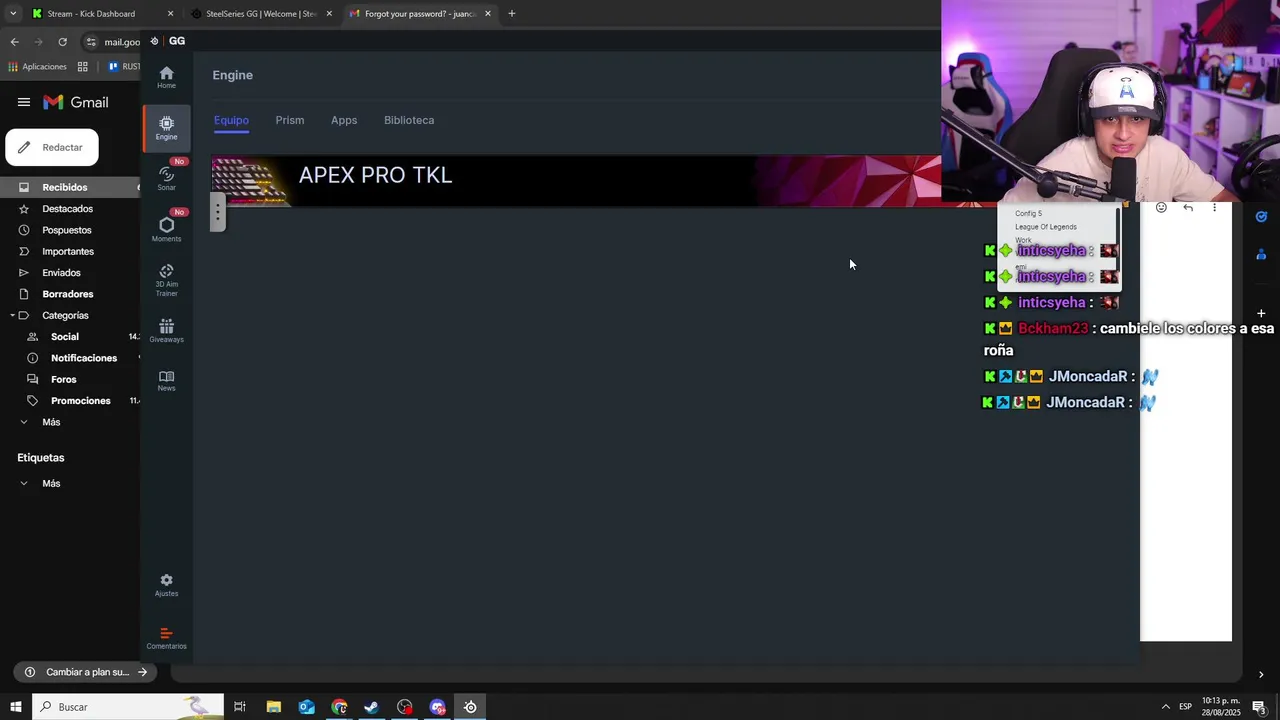Open Gmail Tasks side panel icon
The height and width of the screenshot is (720, 1280).
pyautogui.click(x=1261, y=216)
